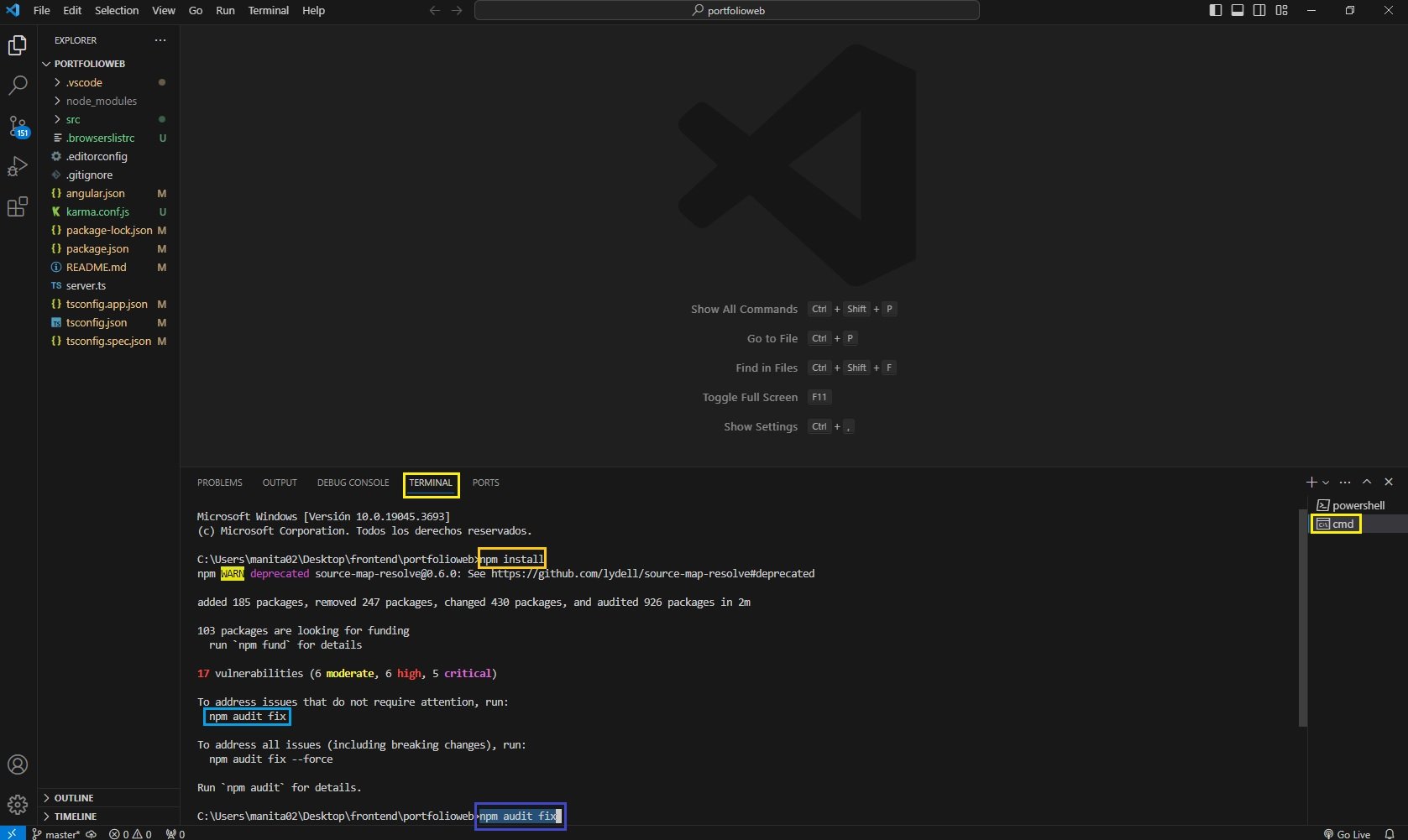Click the Go Back arrow

pyautogui.click(x=434, y=10)
